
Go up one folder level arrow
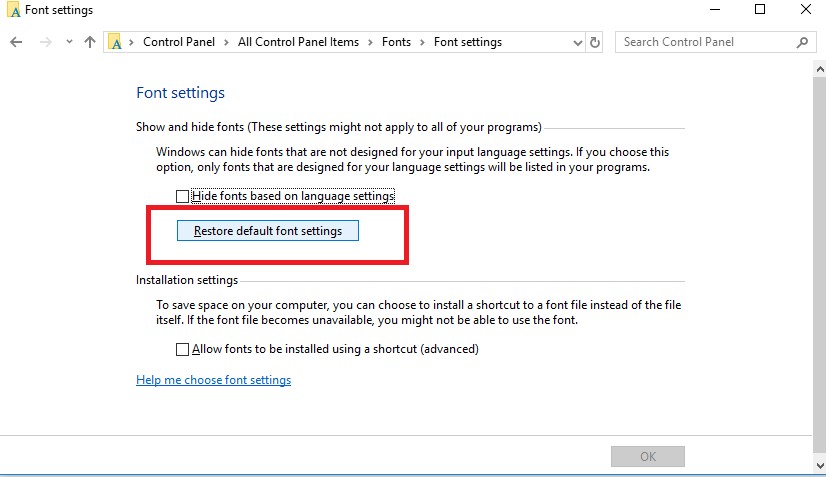90,42
